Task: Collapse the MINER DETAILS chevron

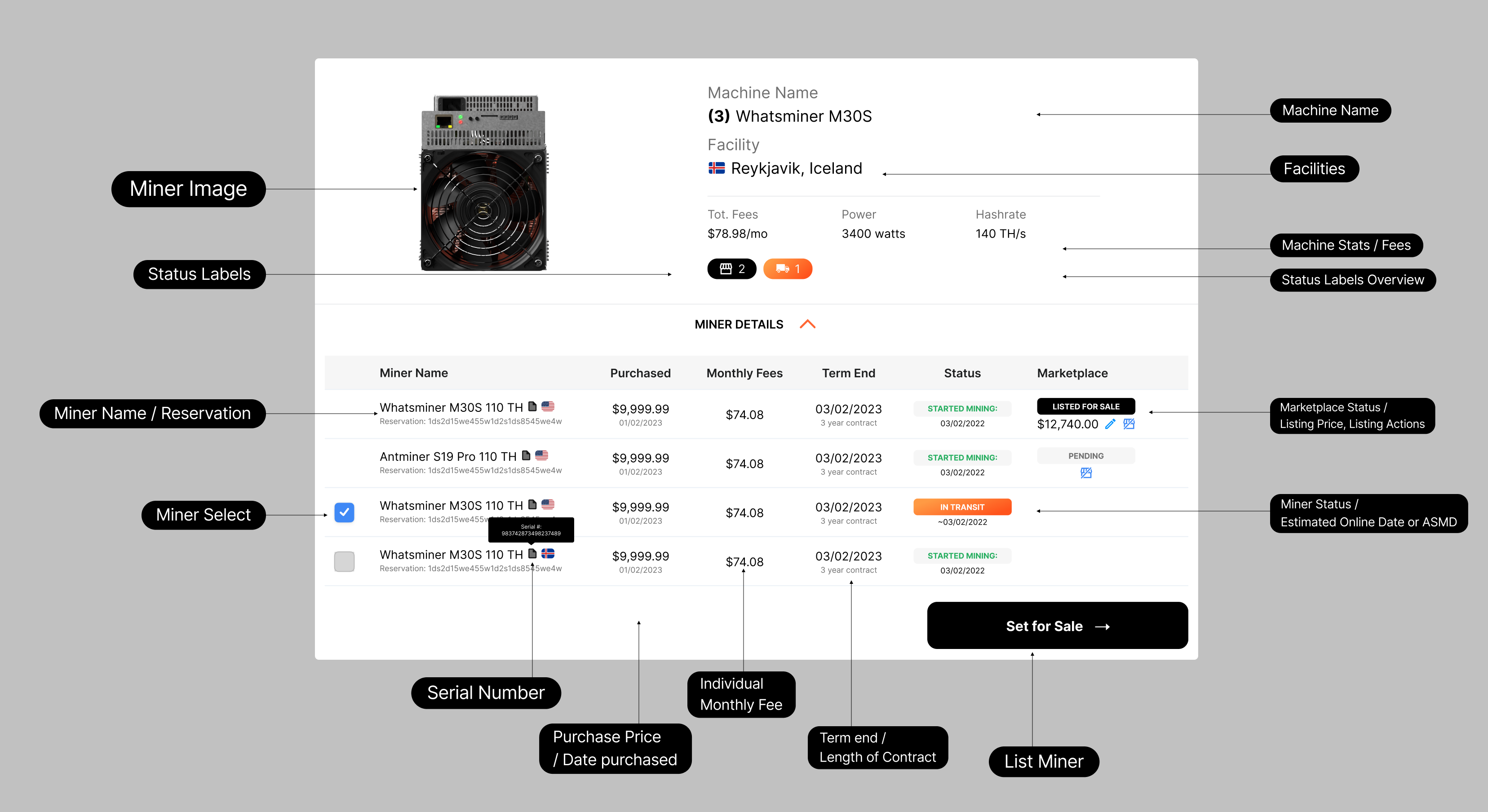Action: (x=807, y=324)
